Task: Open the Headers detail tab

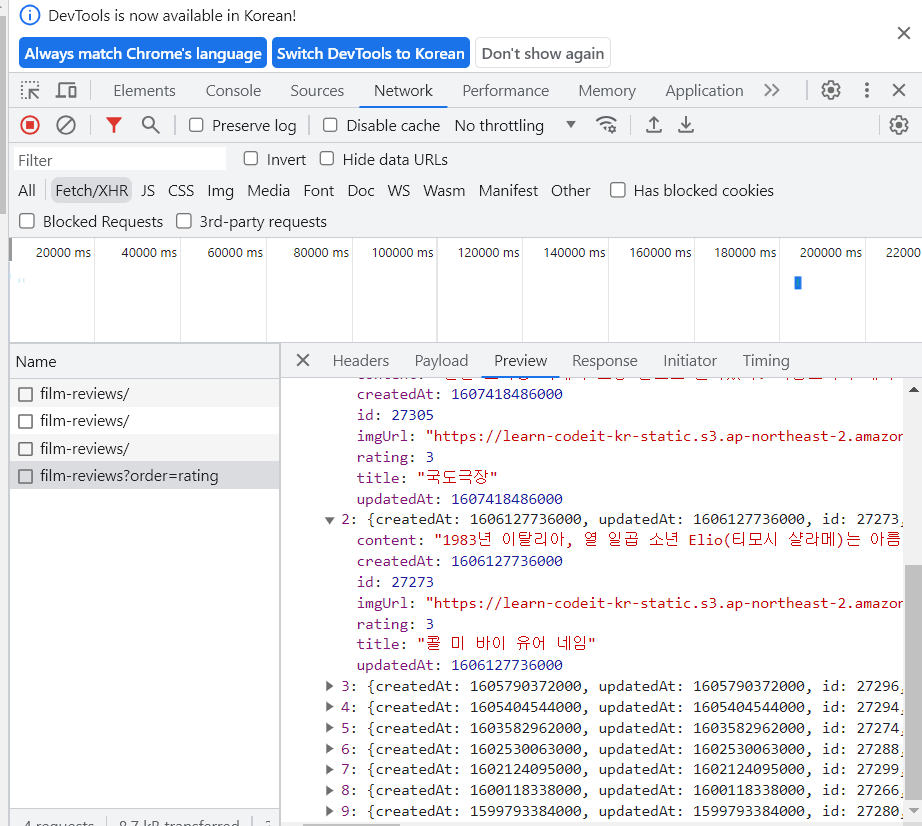Action: click(360, 360)
